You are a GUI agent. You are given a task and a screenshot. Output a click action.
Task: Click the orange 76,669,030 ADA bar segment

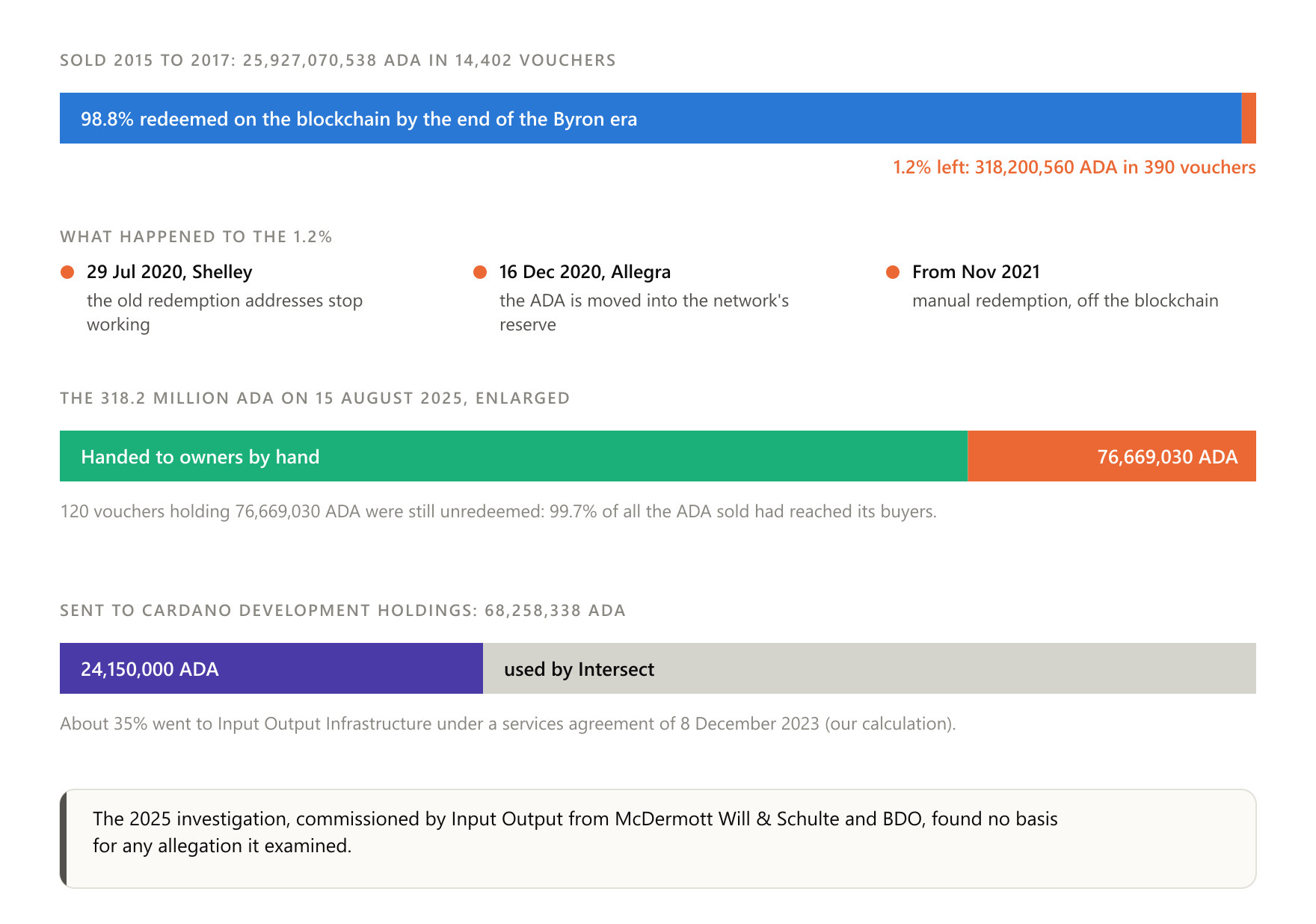point(1112,456)
